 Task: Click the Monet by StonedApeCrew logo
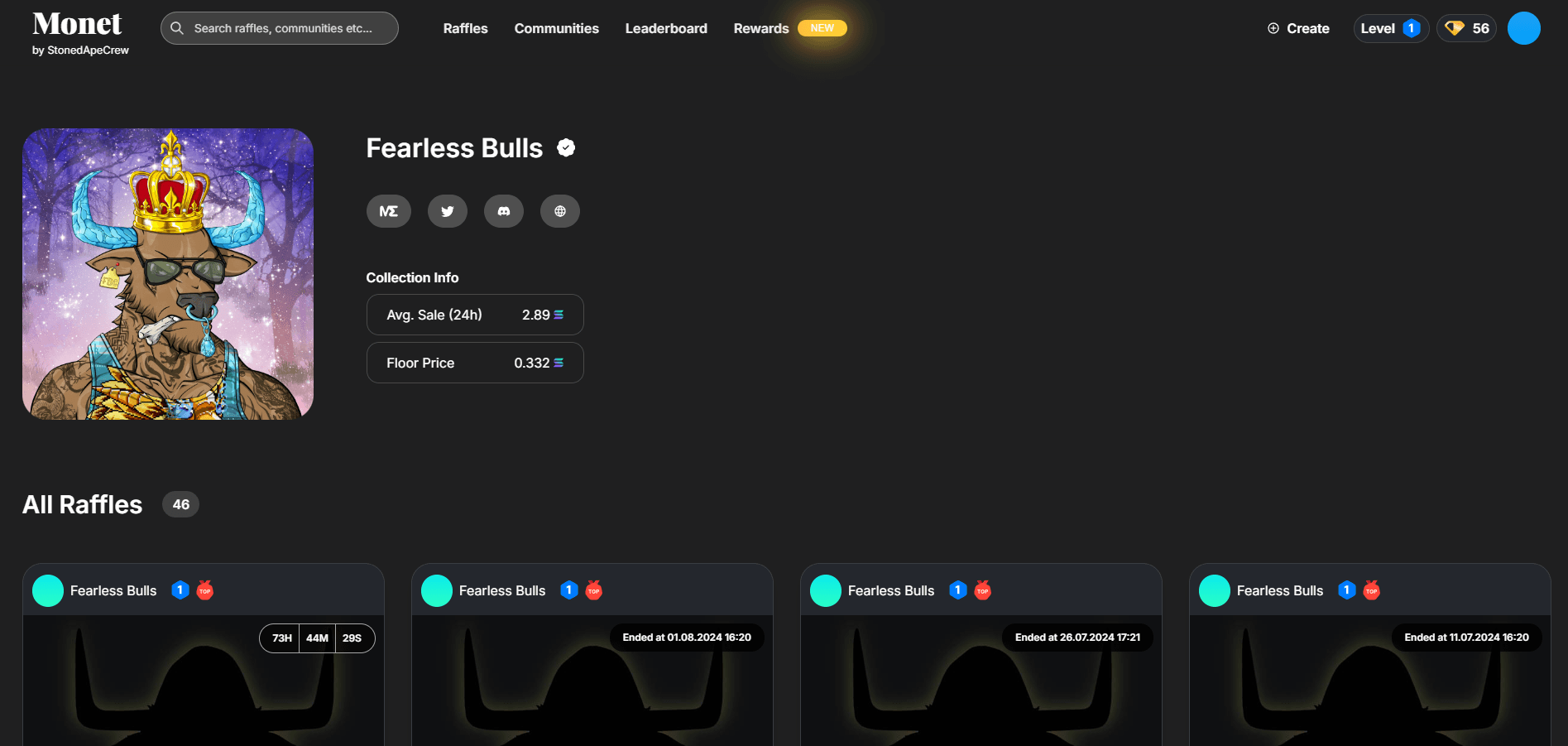(80, 33)
